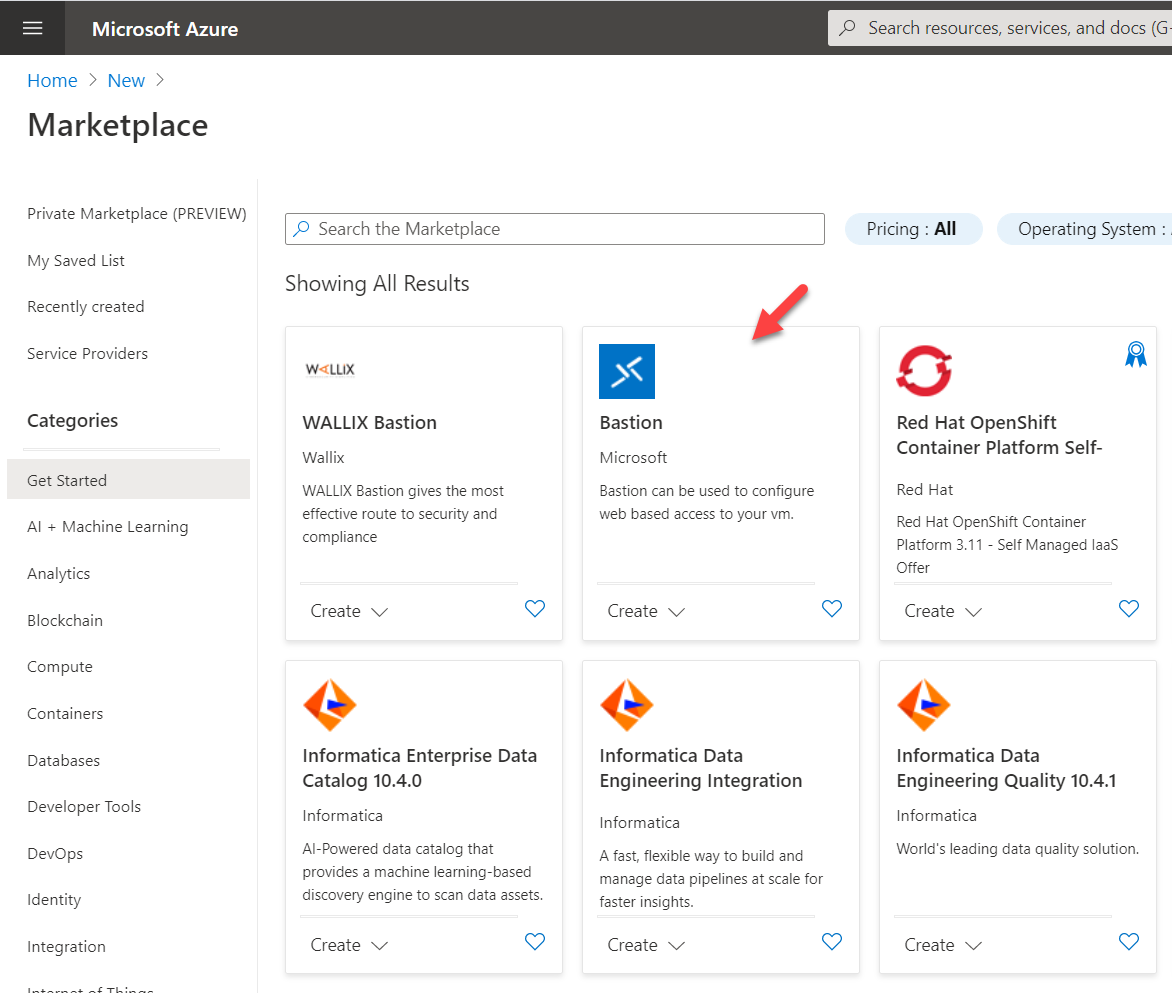Viewport: 1172px width, 993px height.
Task: Toggle heart on Informatica Data Engineering Quality
Action: (1129, 942)
